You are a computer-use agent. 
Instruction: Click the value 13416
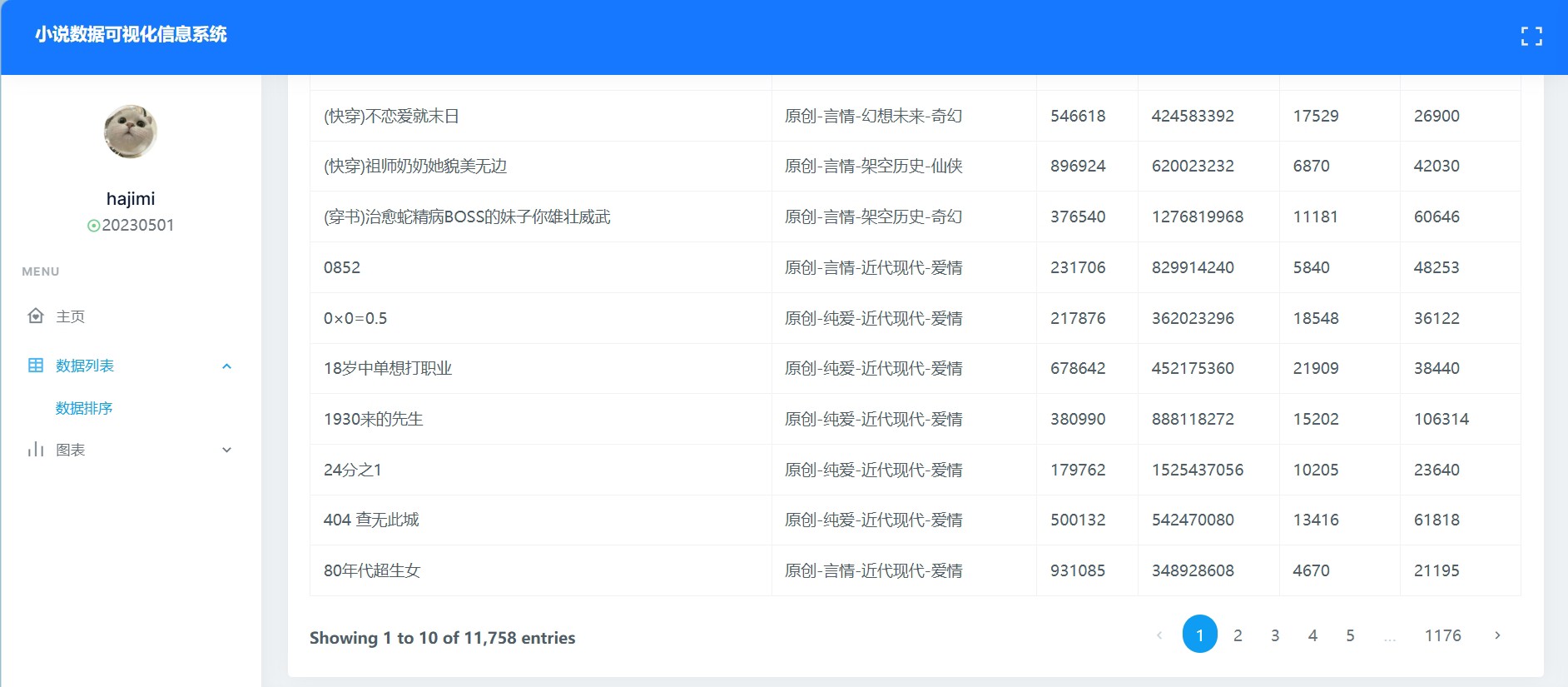point(1316,520)
